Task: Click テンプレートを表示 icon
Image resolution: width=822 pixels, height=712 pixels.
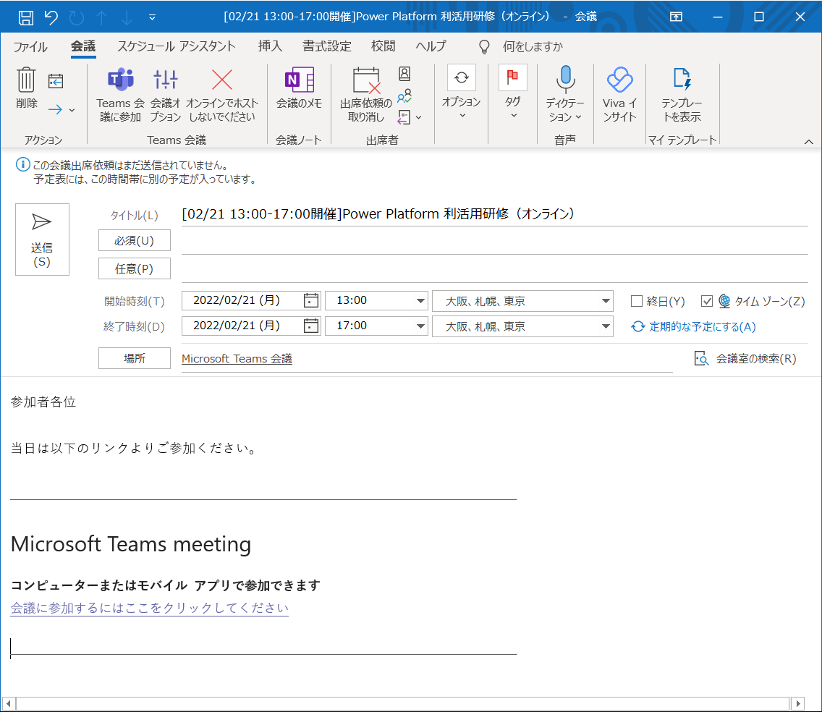Action: 682,79
